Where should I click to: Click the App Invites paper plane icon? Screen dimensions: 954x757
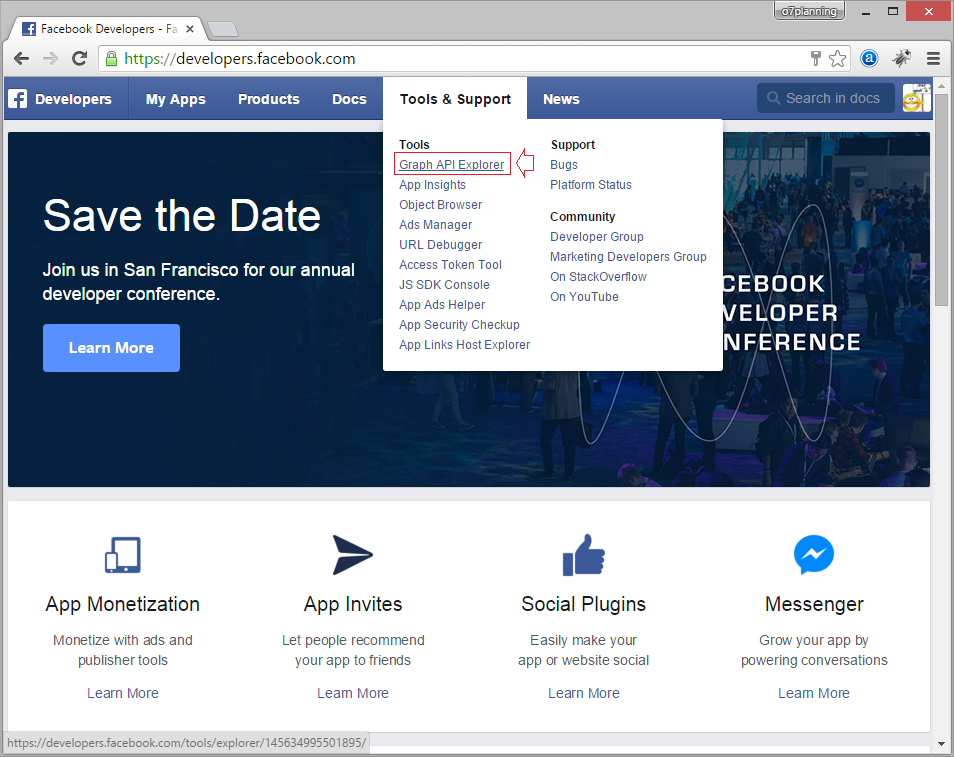[352, 554]
